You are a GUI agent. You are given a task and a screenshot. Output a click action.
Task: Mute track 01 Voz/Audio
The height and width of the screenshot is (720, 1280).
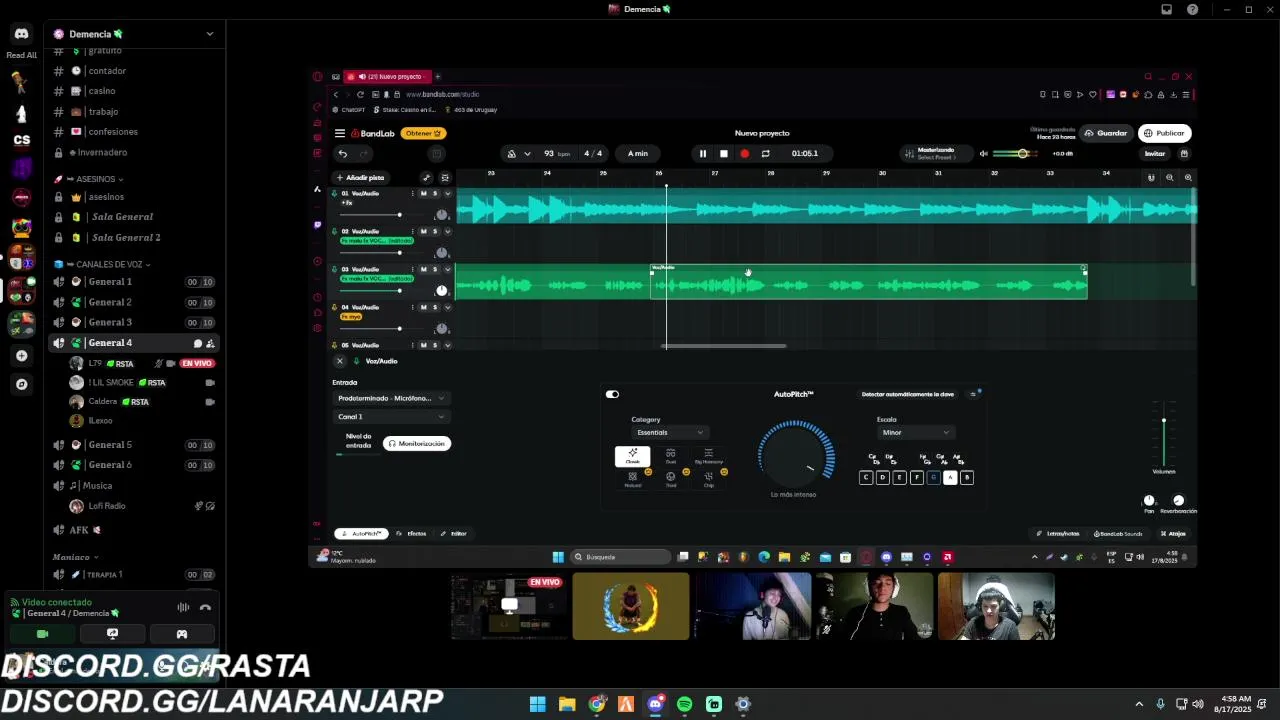coord(423,194)
